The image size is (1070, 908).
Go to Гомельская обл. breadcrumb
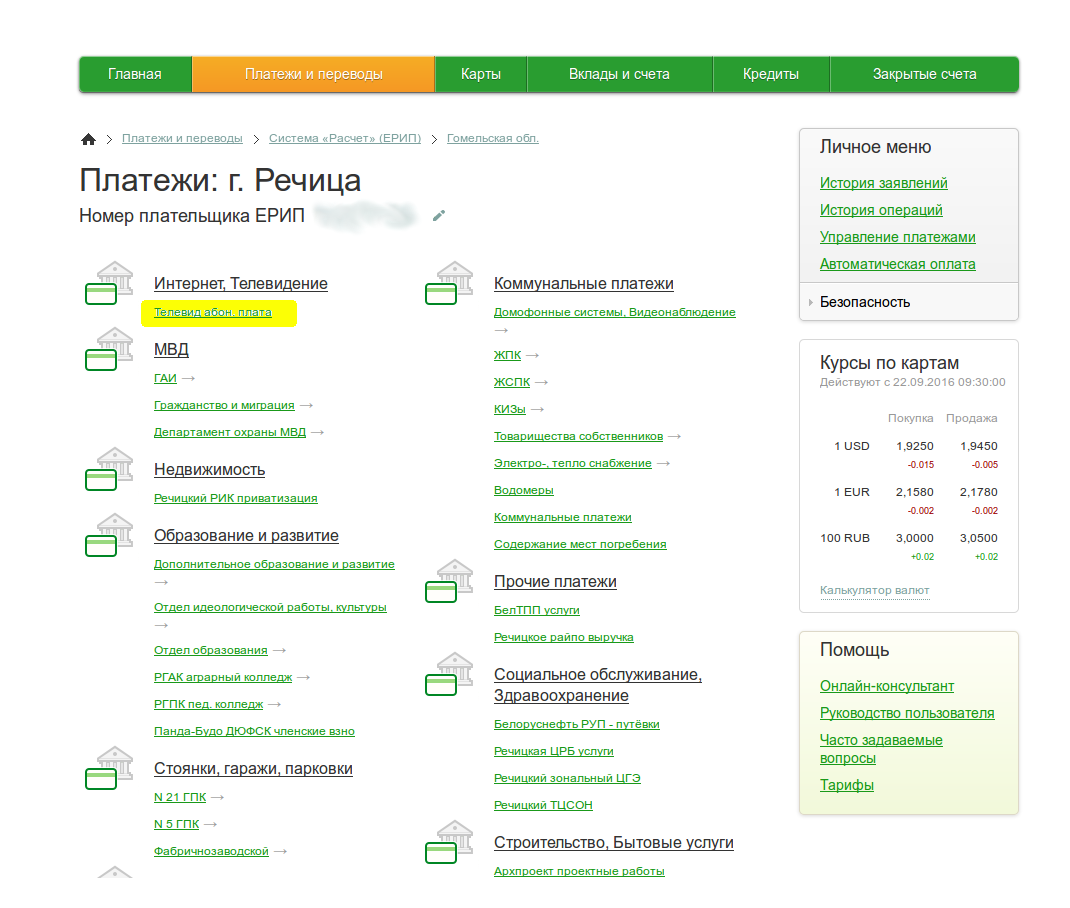pos(493,138)
